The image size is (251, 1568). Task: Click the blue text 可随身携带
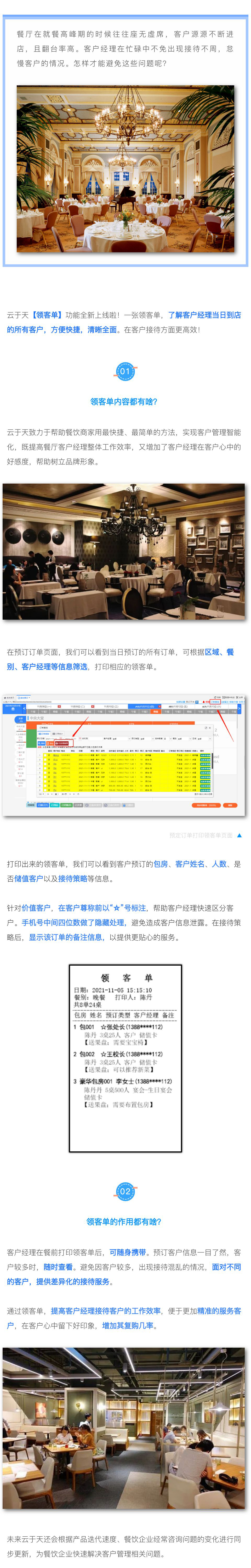click(x=128, y=1252)
